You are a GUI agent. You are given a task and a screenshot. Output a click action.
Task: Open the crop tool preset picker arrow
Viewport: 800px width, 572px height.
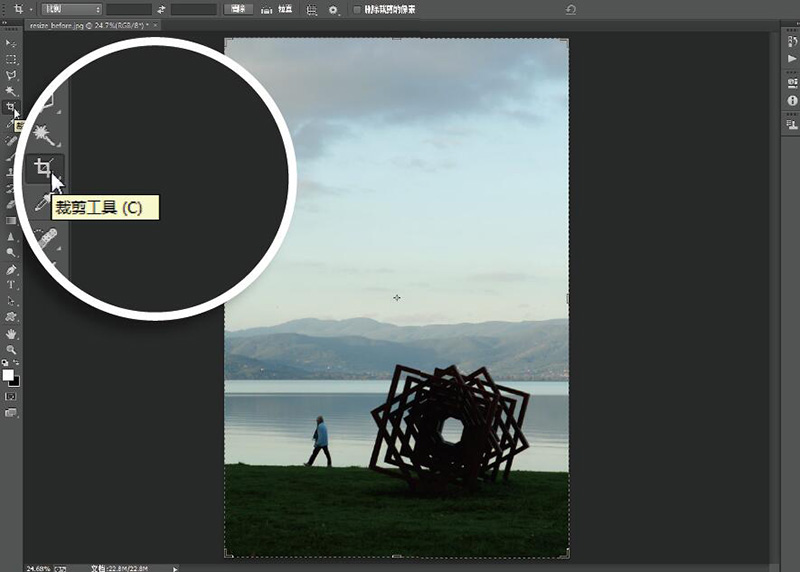tap(32, 9)
